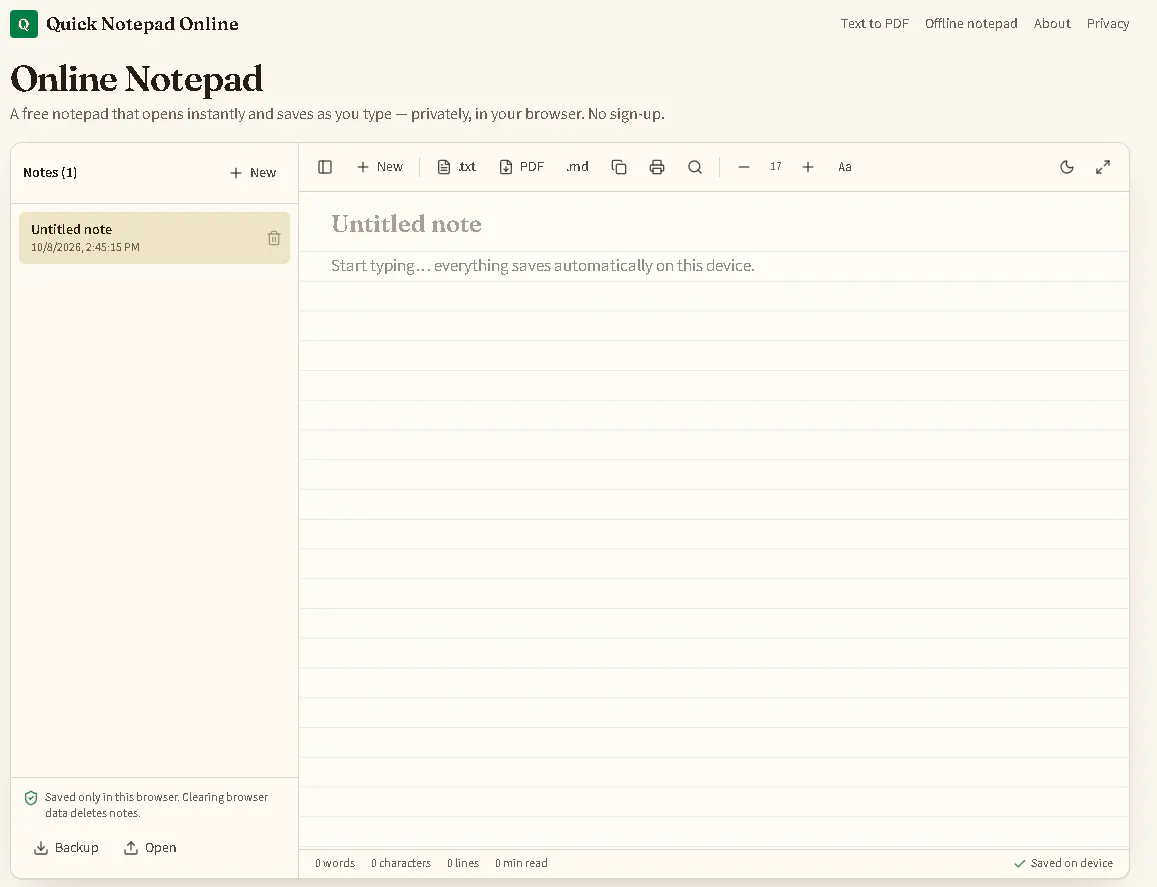1157x887 pixels.
Task: Enter fullscreen with expand arrows icon
Action: 1102,167
